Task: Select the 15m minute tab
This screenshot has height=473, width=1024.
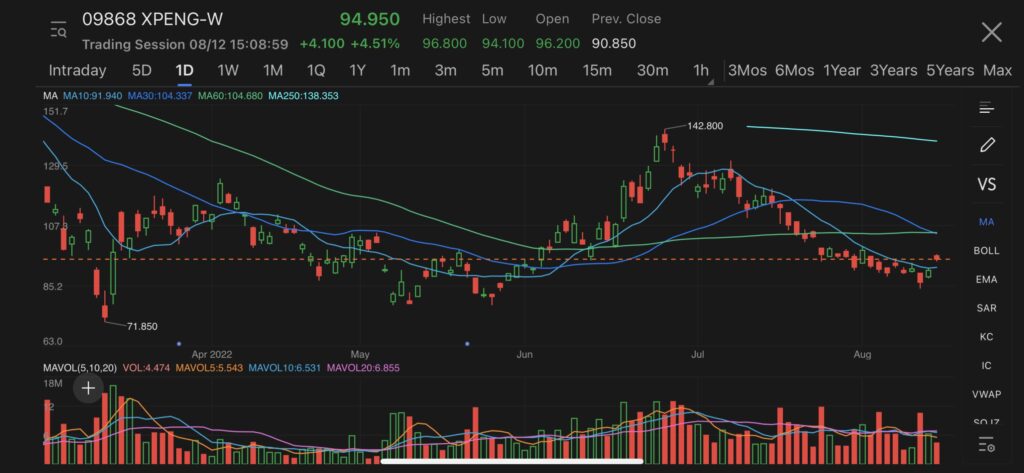Action: tap(597, 71)
